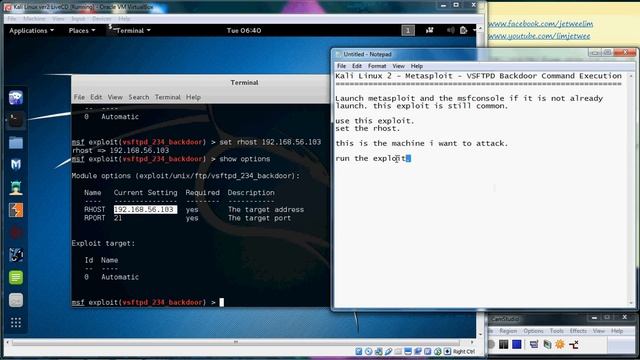
Task: Click VirtualBox optical drive status icon
Action: [369, 351]
